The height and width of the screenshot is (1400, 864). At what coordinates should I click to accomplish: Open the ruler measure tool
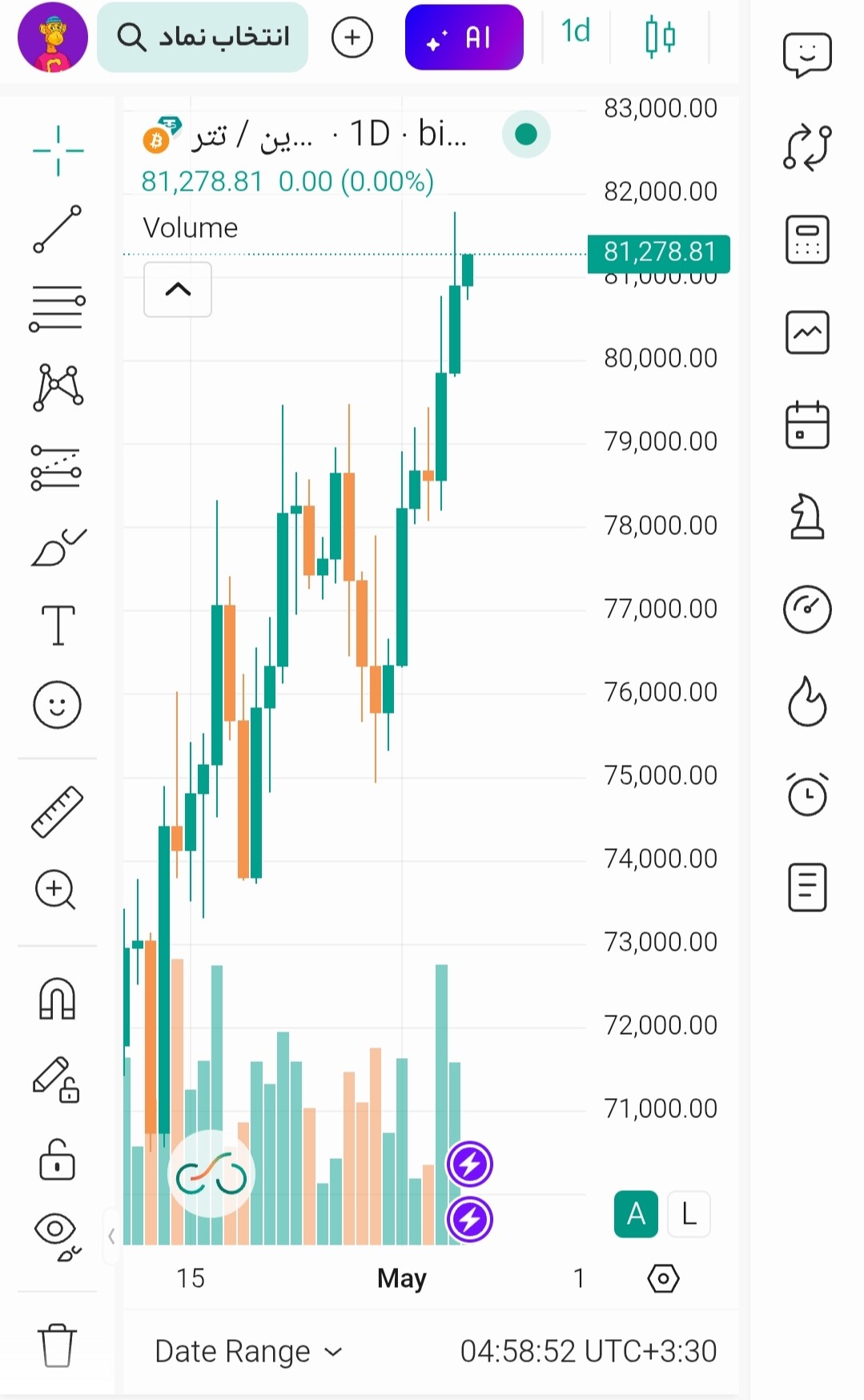click(x=57, y=811)
